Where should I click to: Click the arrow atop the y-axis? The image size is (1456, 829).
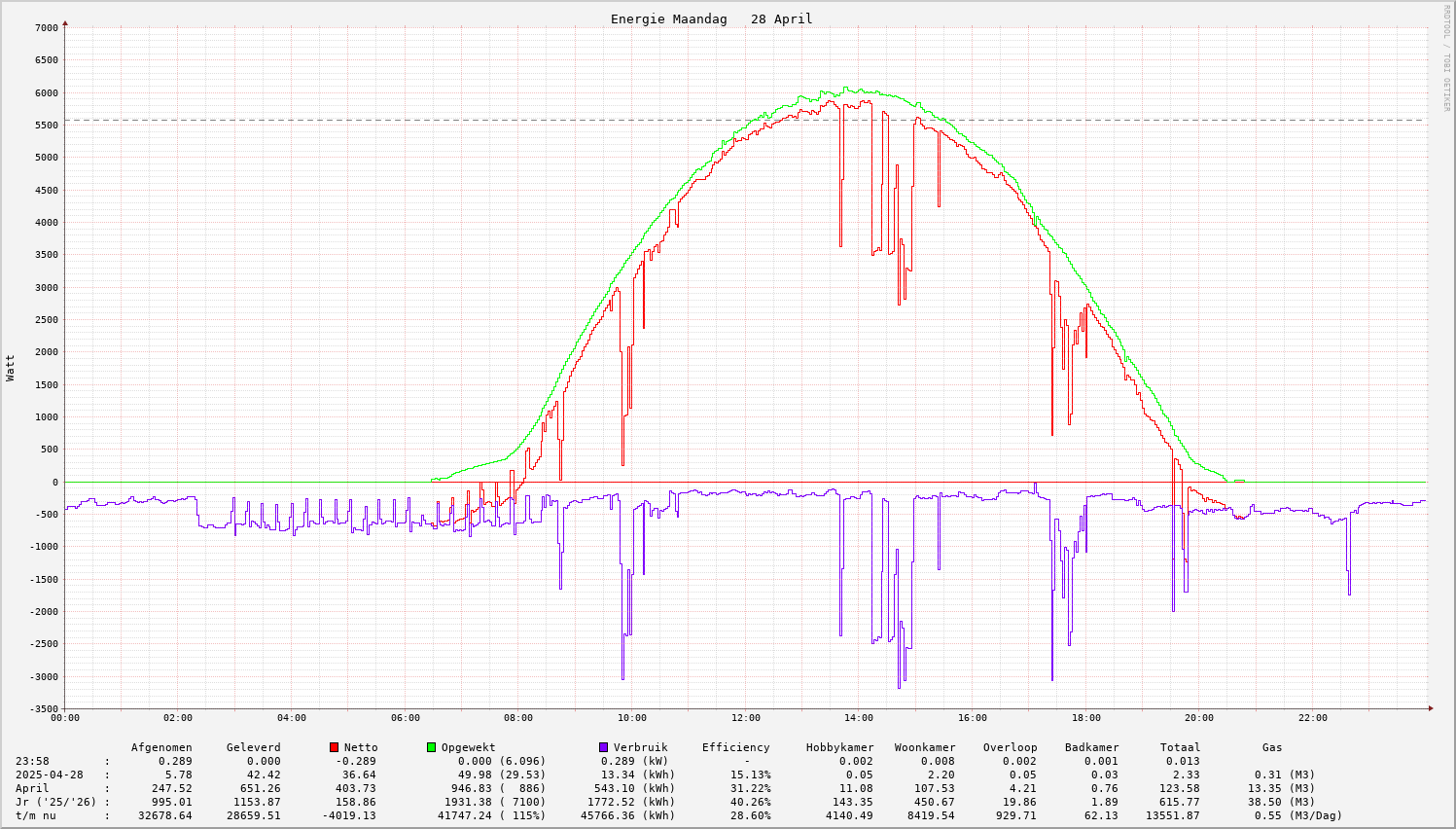(x=65, y=22)
